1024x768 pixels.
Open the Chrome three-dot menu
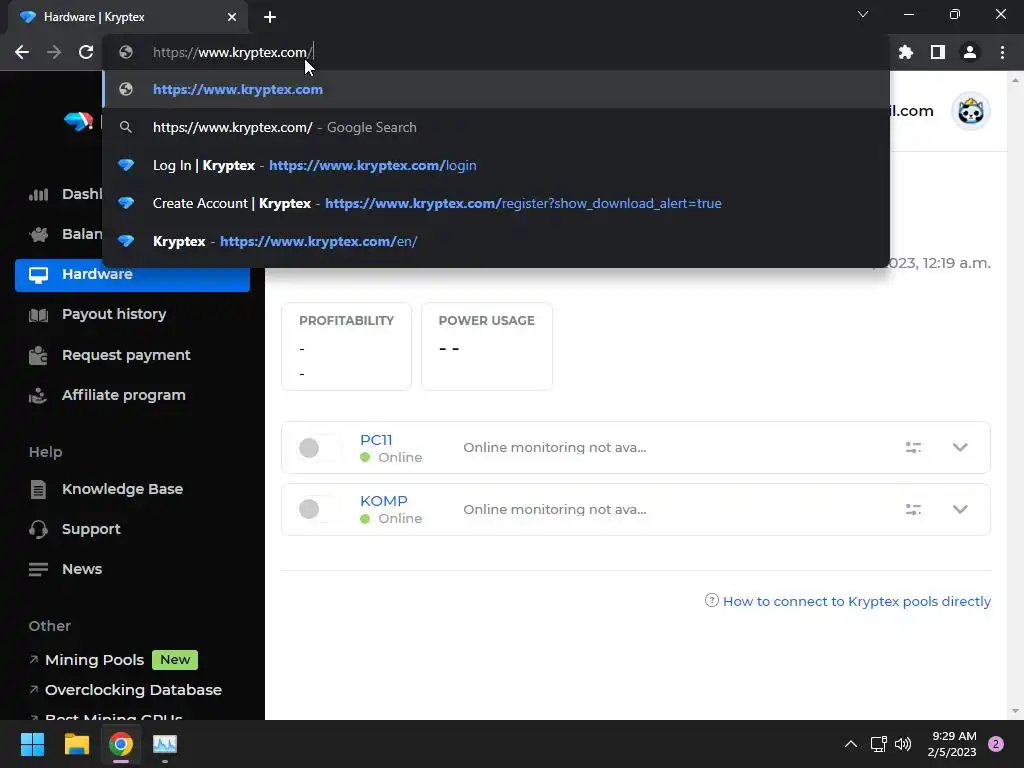click(1002, 52)
